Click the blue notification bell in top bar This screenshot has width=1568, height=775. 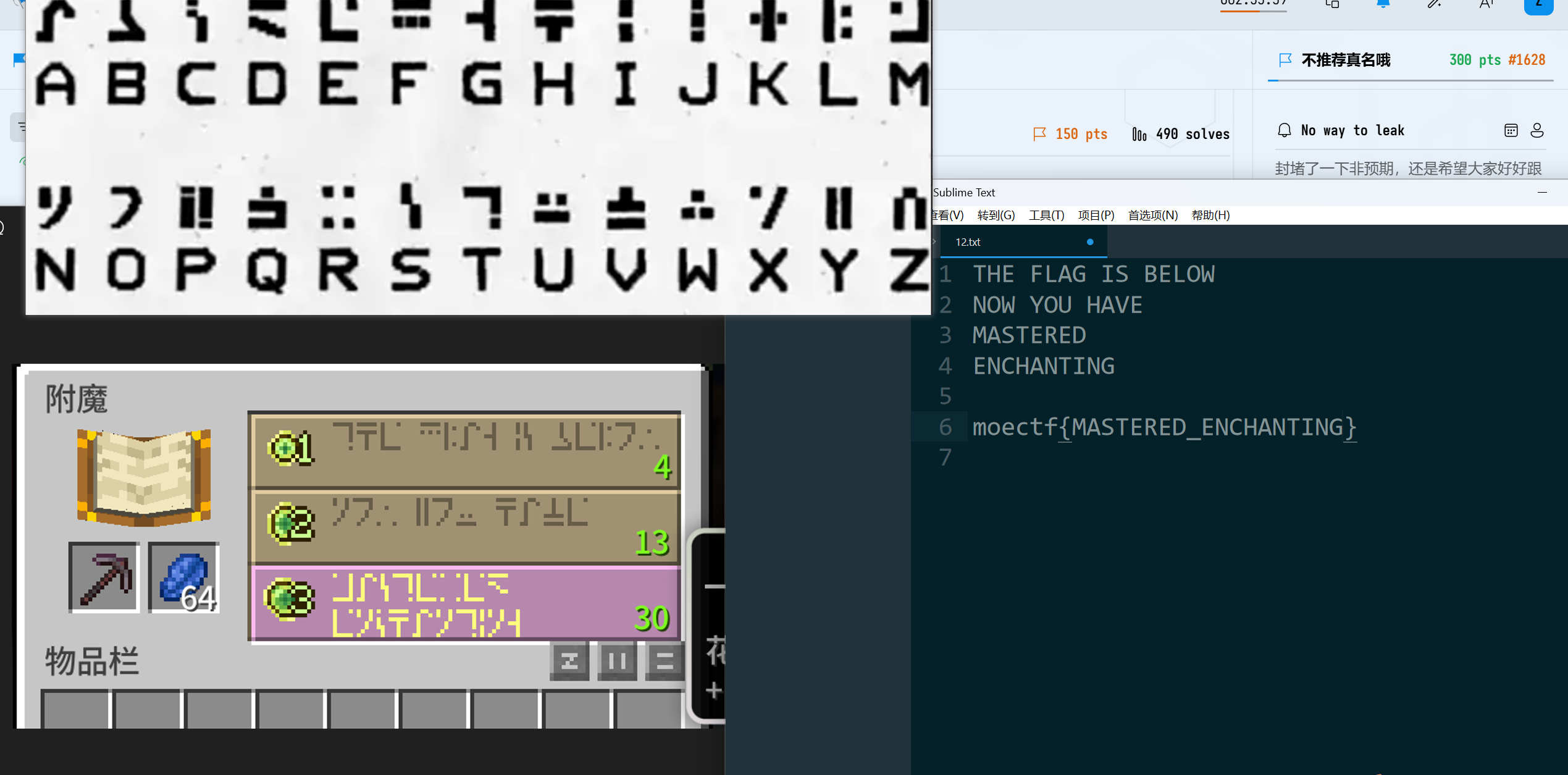click(1383, 5)
